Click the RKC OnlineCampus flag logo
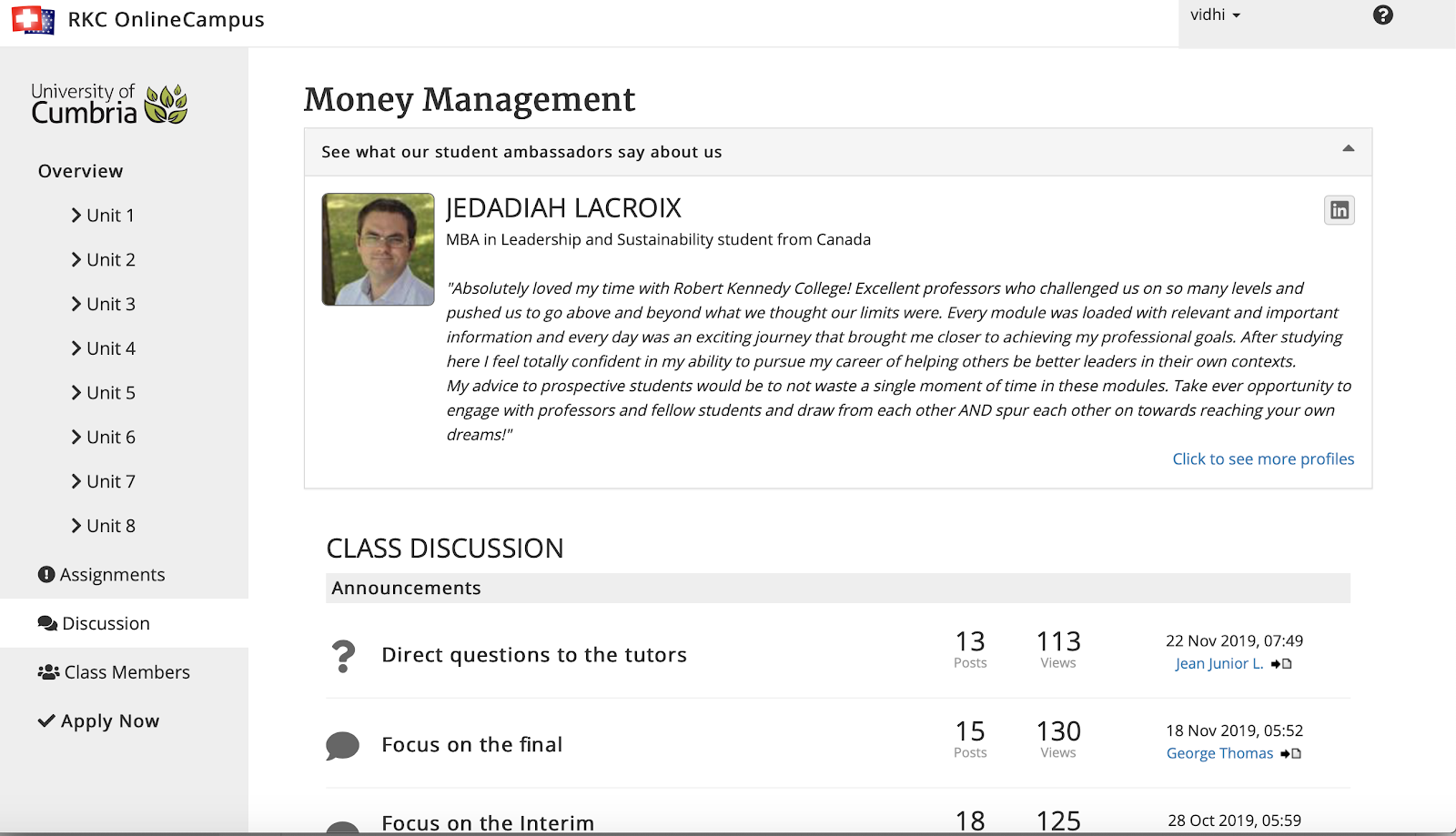1456x836 pixels. [x=33, y=20]
